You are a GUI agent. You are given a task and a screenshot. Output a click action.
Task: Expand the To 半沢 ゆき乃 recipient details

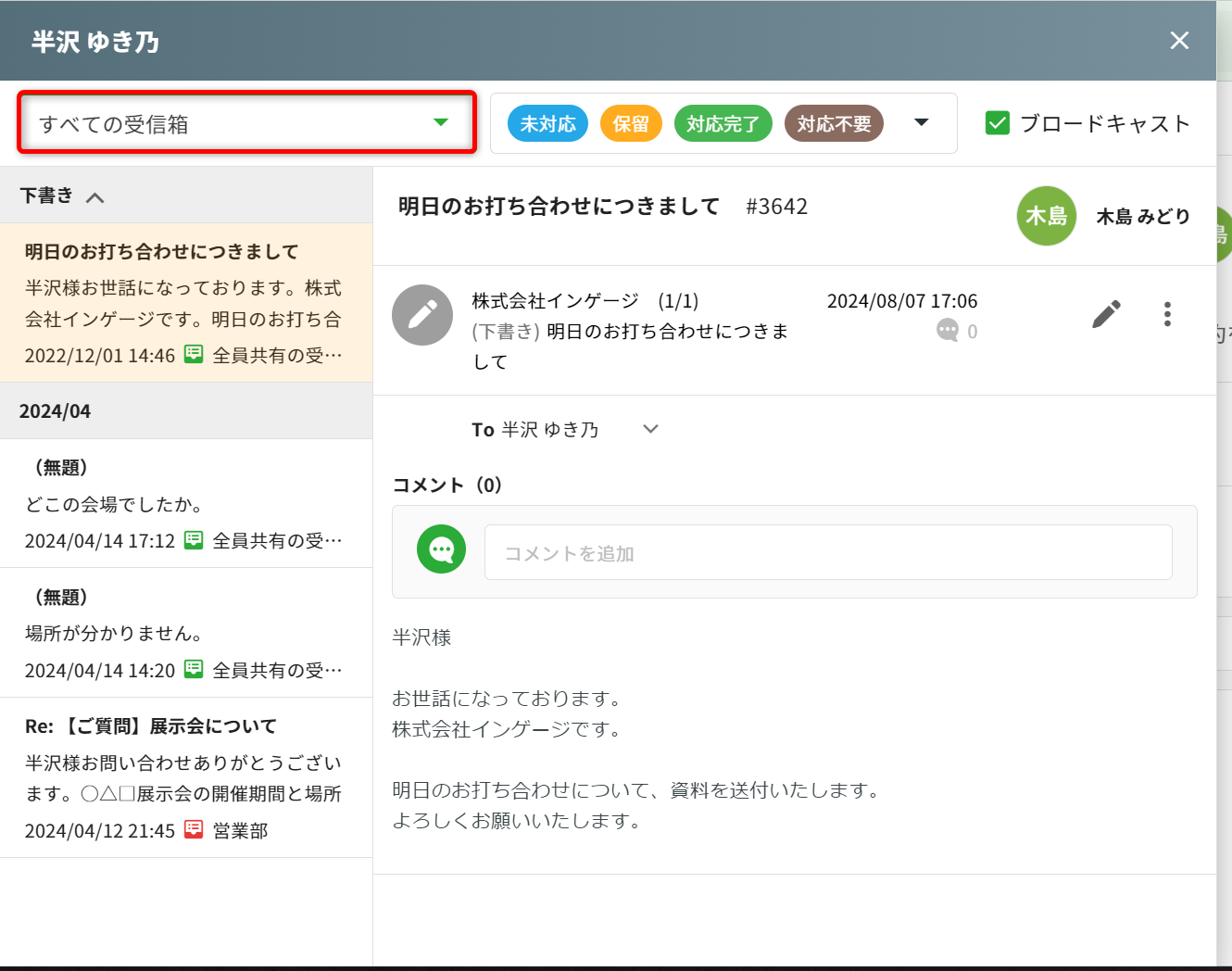pyautogui.click(x=650, y=429)
